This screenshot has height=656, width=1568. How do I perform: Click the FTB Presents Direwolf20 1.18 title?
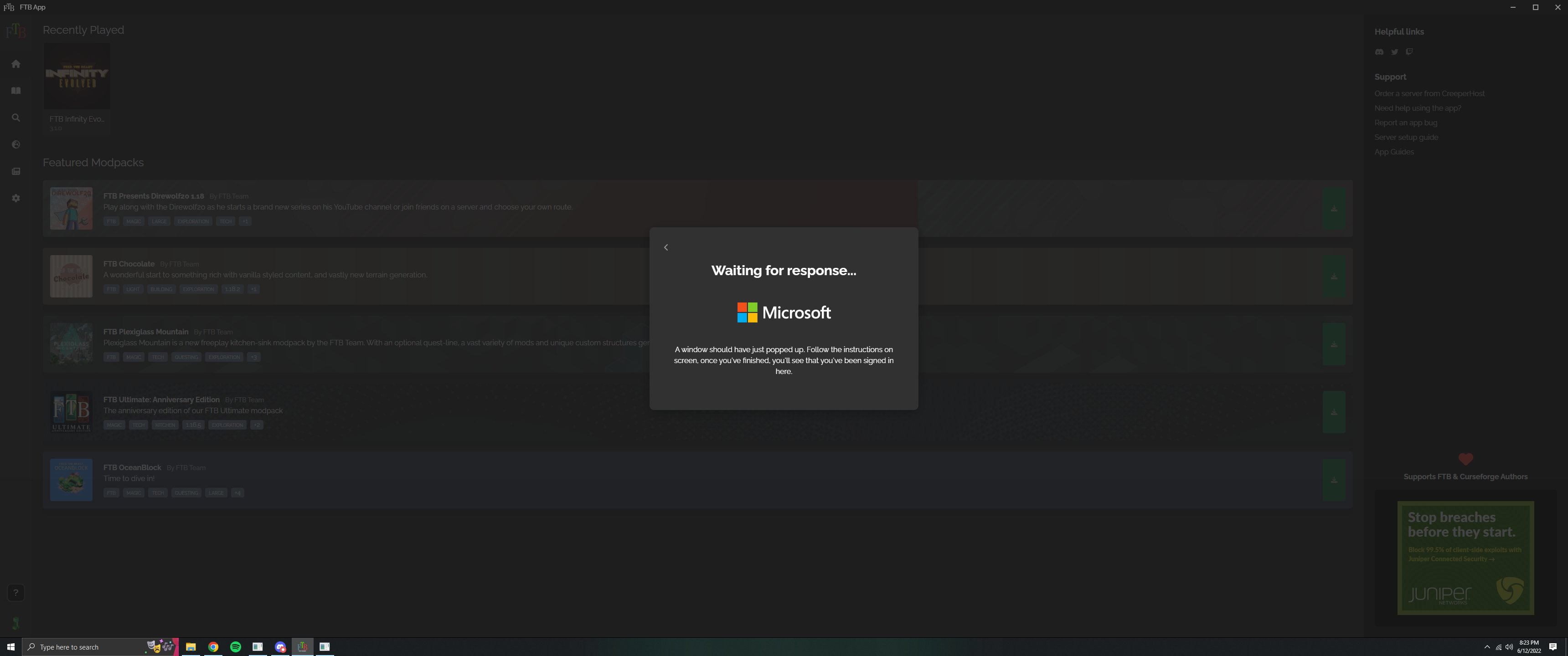tap(154, 196)
